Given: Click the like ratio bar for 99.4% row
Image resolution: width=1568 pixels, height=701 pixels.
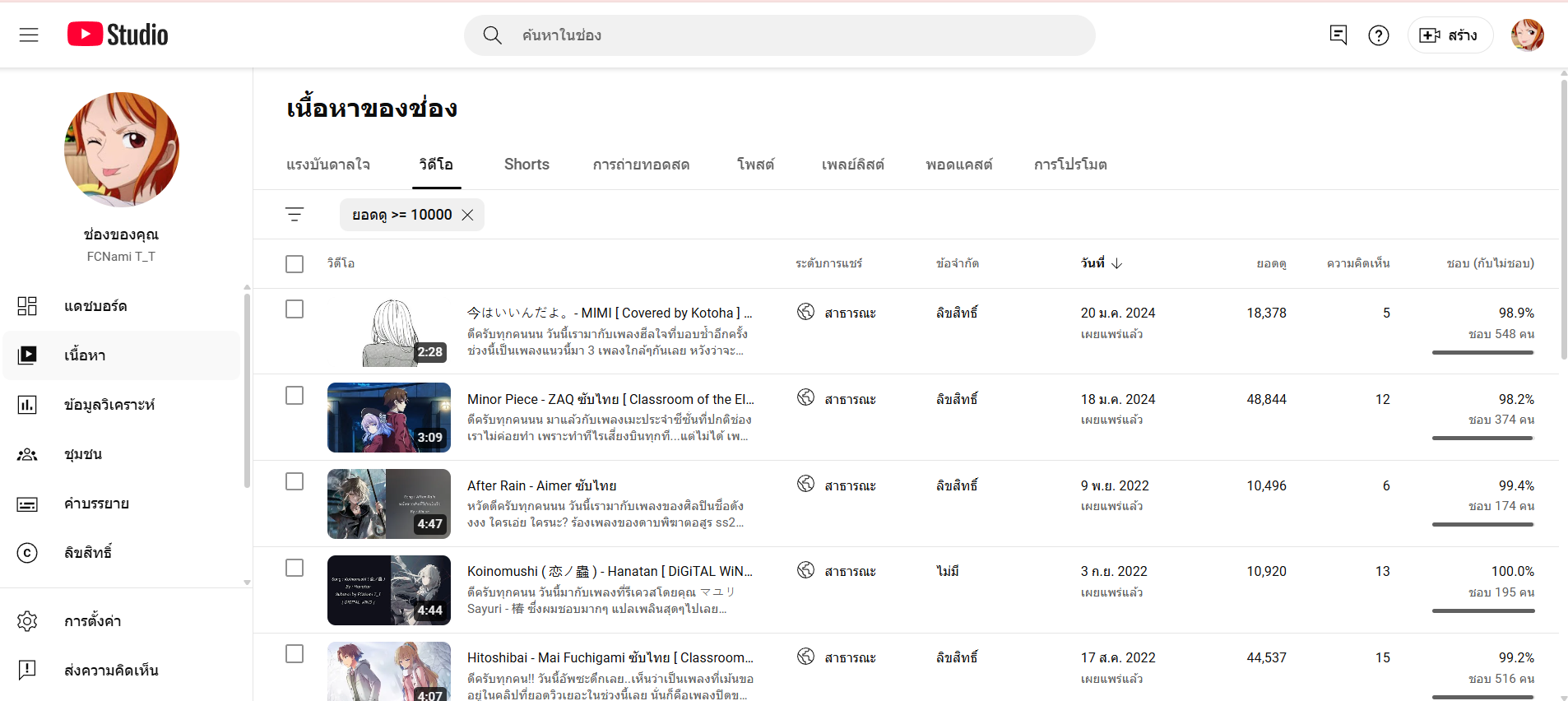Looking at the screenshot, I should (x=1482, y=524).
